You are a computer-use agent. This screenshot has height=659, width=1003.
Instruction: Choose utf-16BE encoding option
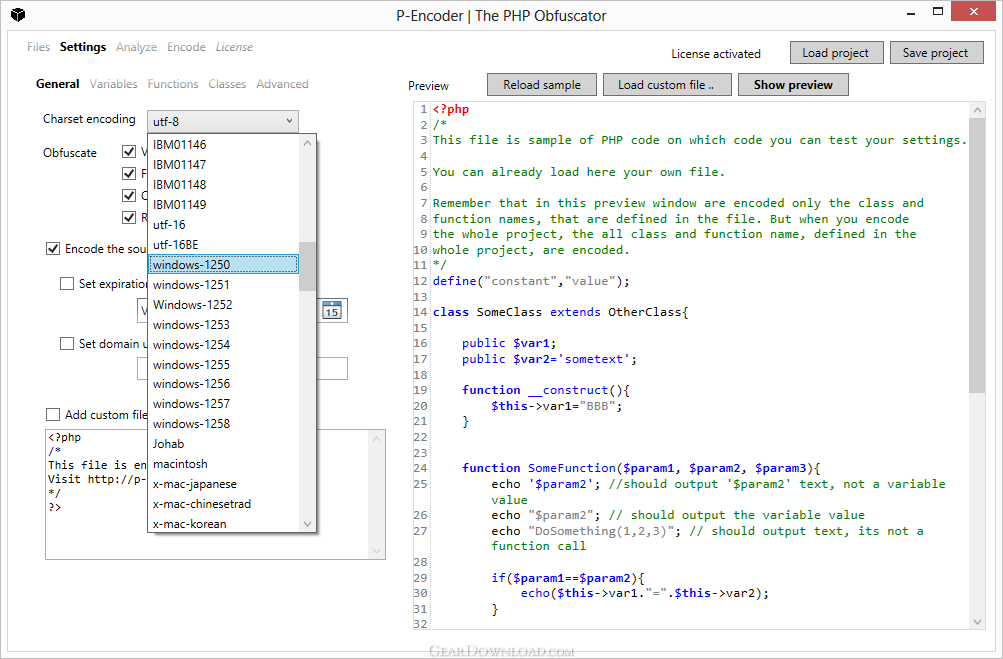pos(223,244)
